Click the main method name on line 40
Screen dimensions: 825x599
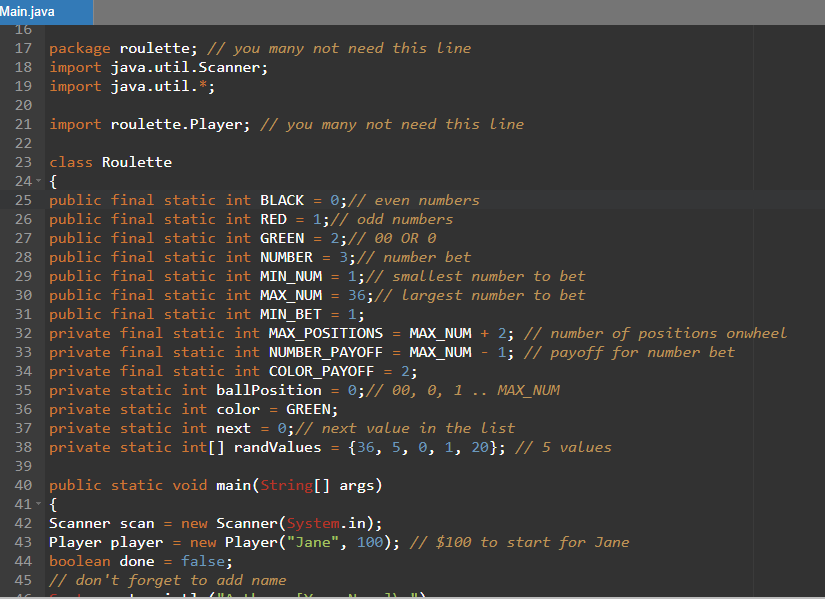[234, 485]
